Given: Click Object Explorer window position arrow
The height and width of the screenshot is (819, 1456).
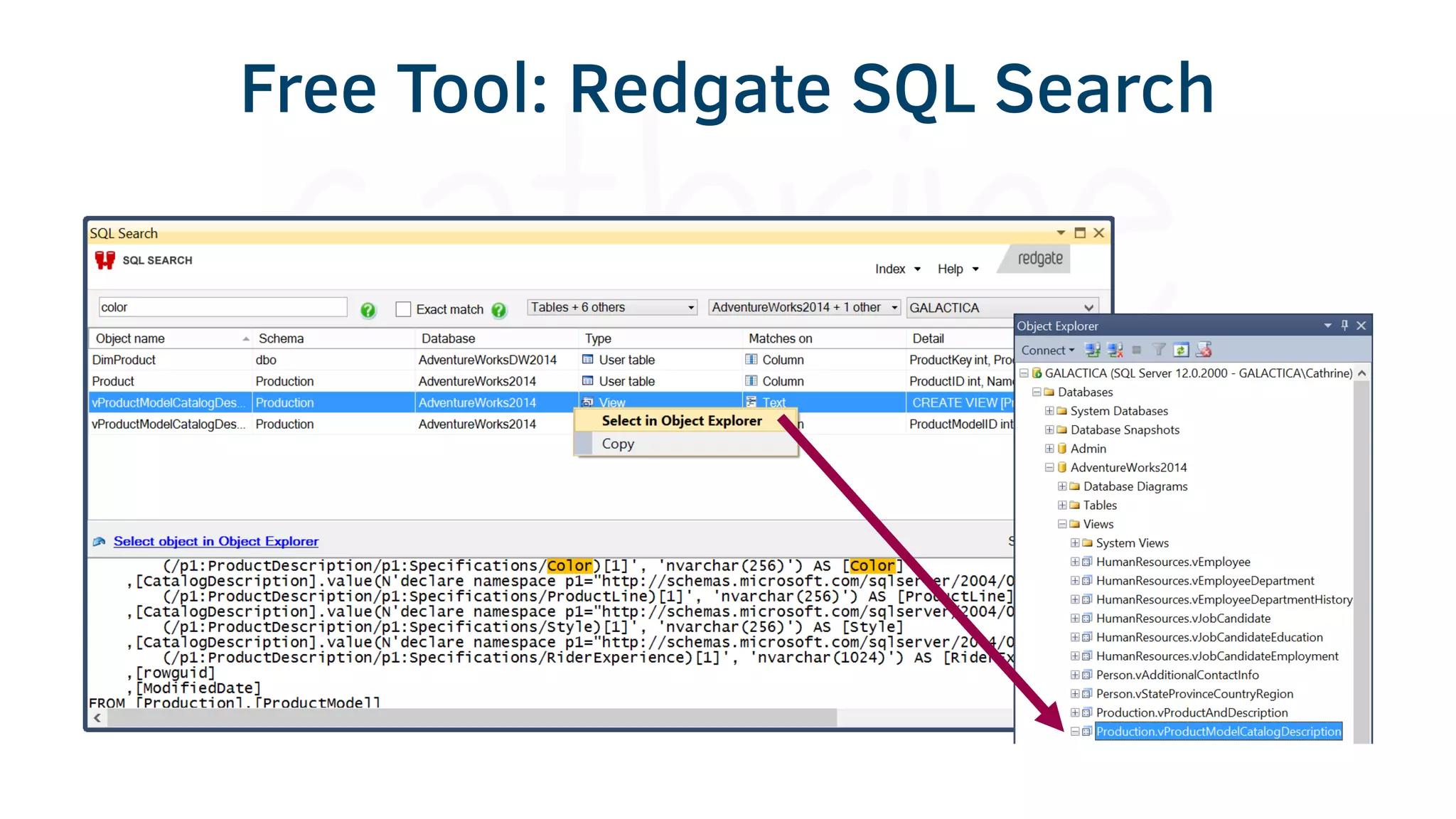Looking at the screenshot, I should coord(1327,326).
